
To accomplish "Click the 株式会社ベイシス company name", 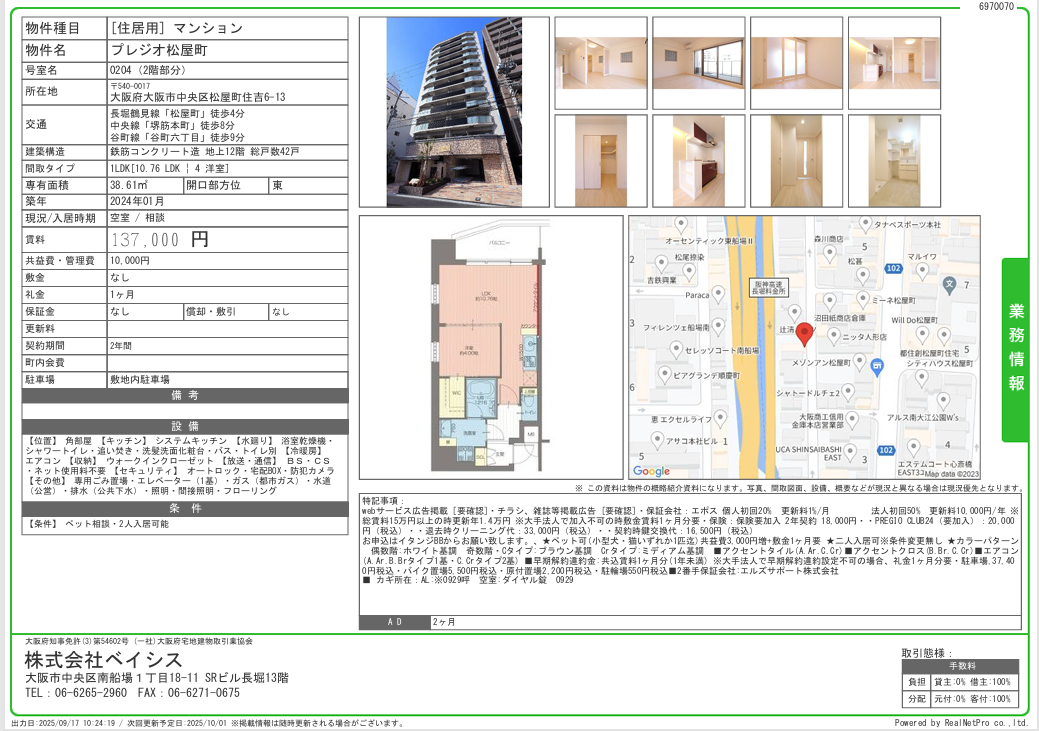I will click(x=104, y=660).
